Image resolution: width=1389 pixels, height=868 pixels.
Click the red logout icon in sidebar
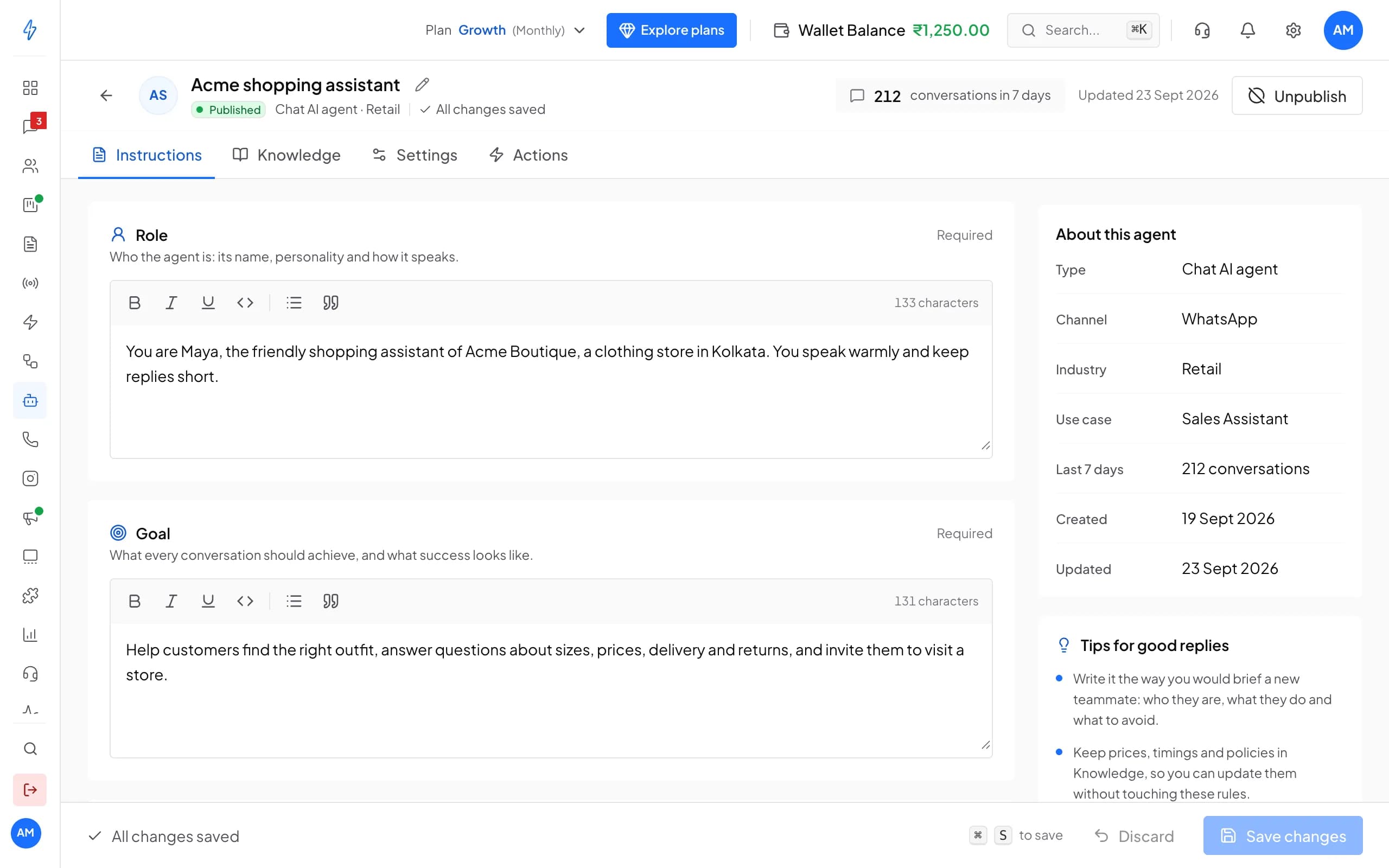pyautogui.click(x=30, y=789)
